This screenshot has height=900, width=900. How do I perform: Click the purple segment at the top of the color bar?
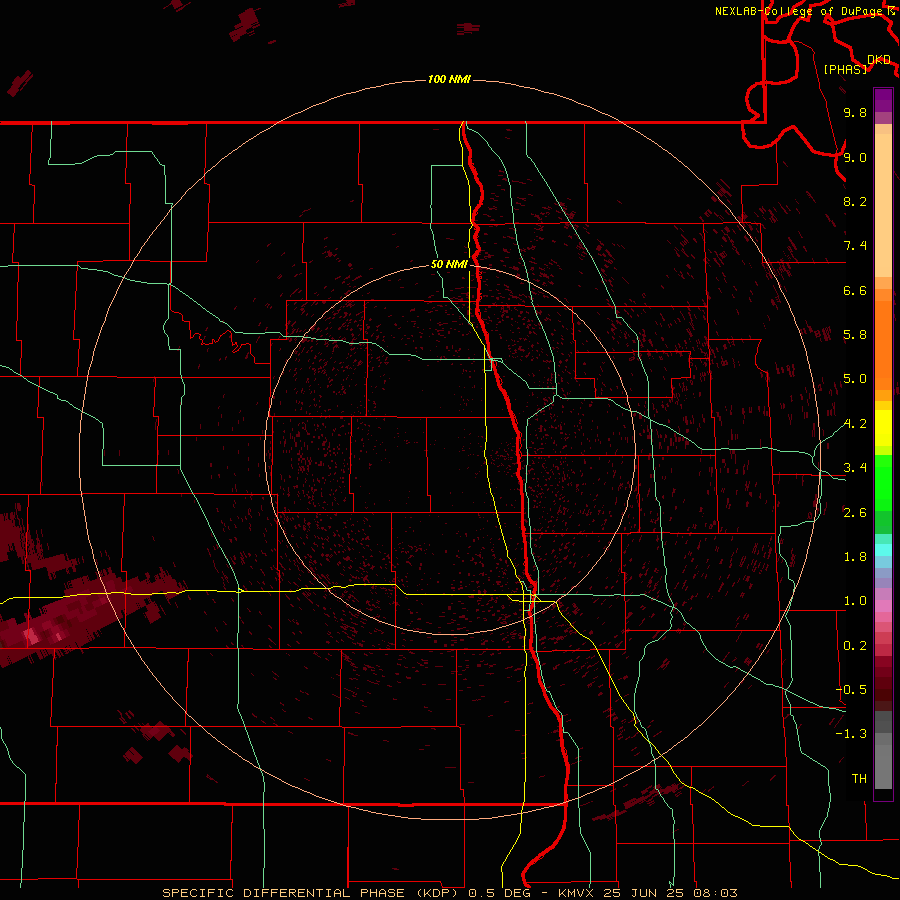883,100
